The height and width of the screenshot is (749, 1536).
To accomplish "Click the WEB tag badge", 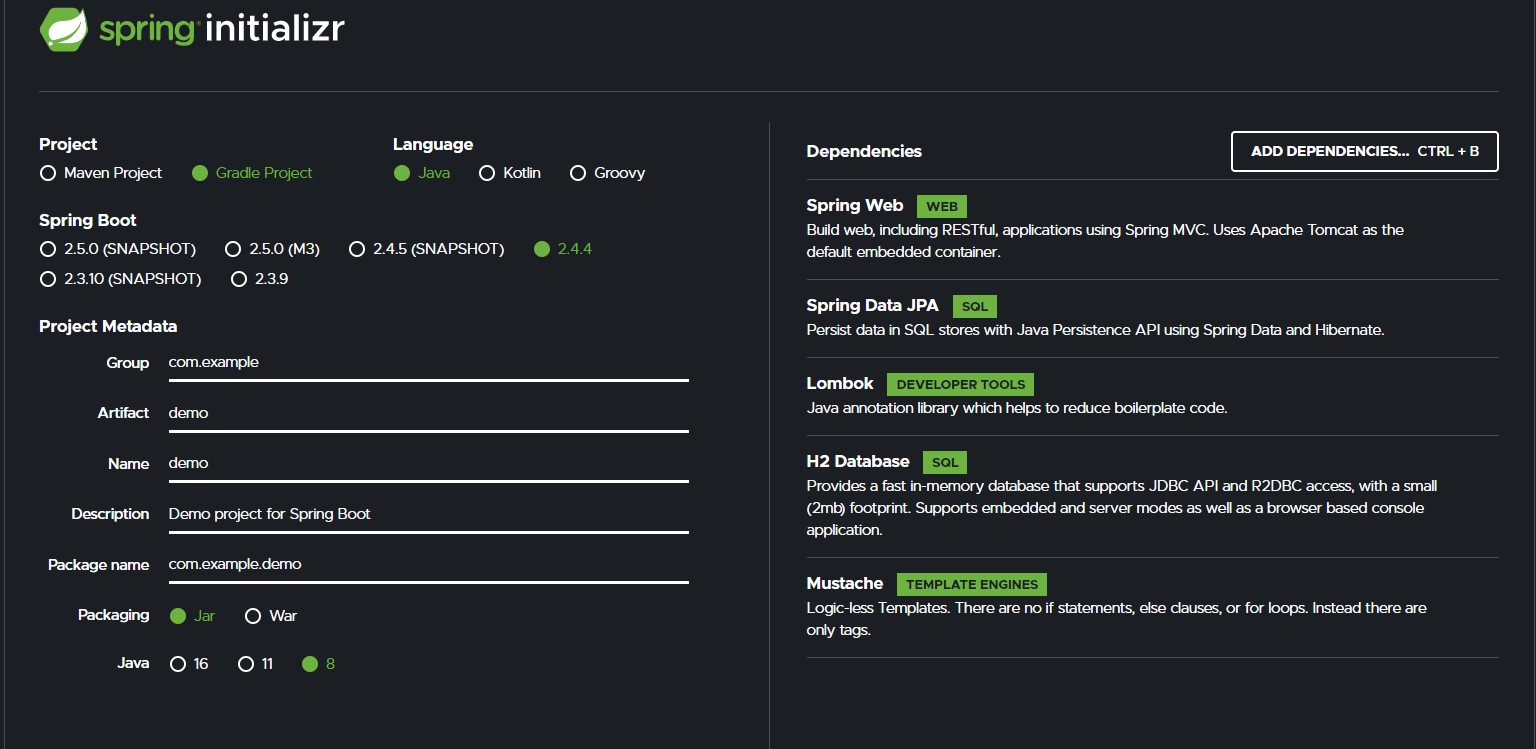I will [942, 207].
